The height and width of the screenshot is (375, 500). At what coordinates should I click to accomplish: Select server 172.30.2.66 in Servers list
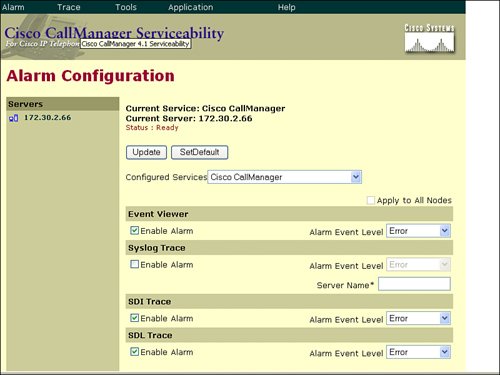[x=47, y=118]
